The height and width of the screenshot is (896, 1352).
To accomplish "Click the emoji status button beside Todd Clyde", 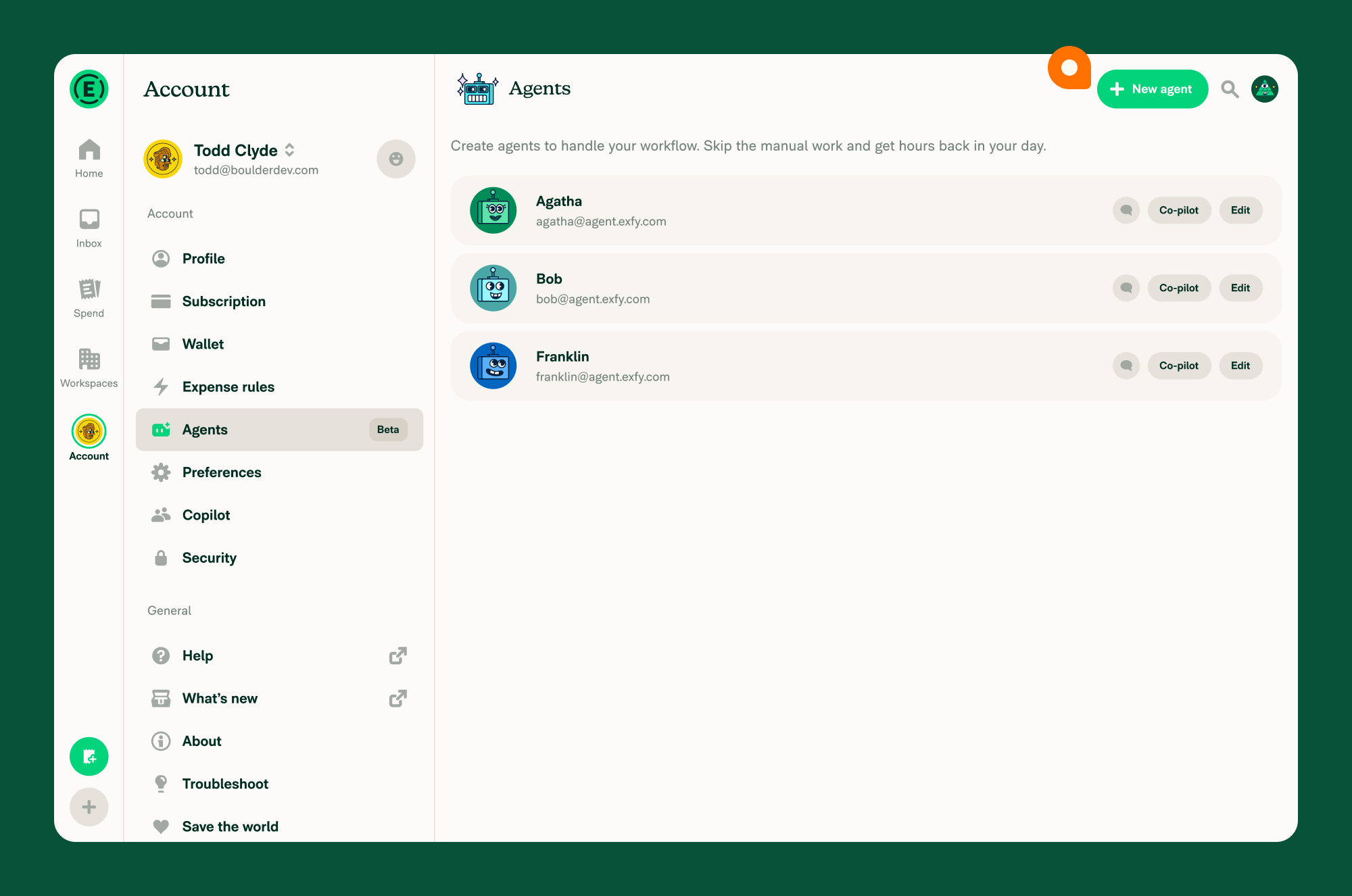I will point(396,159).
